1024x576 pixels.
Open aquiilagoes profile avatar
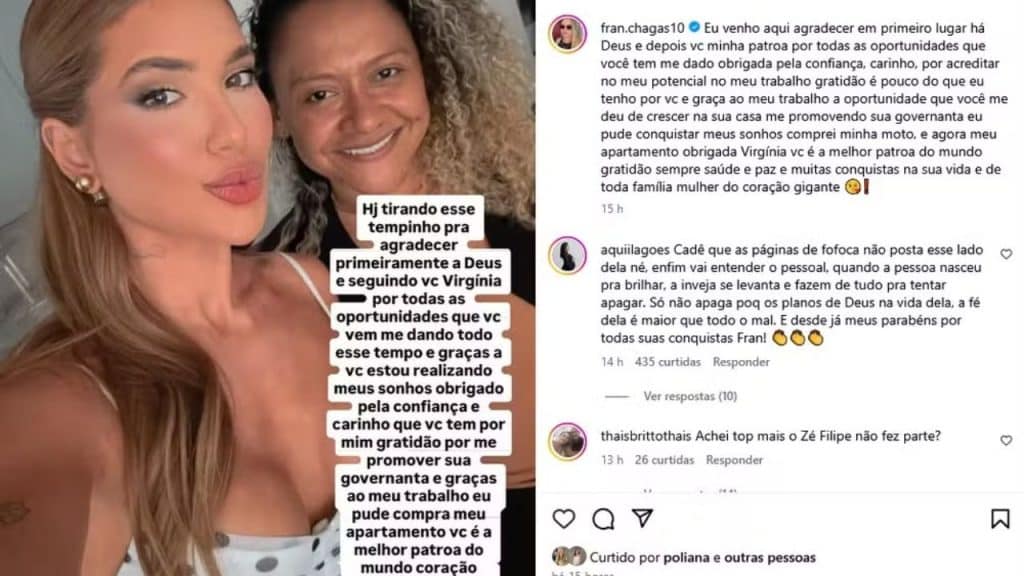point(567,255)
